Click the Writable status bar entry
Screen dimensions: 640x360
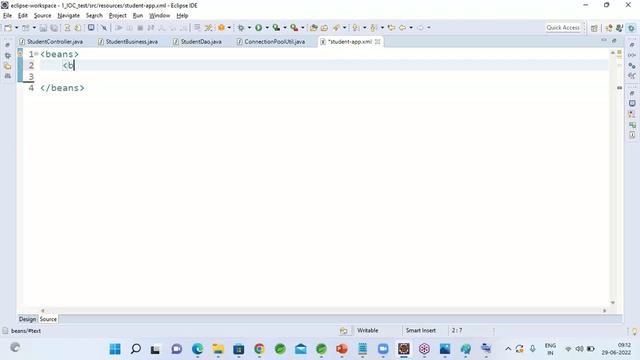368,331
